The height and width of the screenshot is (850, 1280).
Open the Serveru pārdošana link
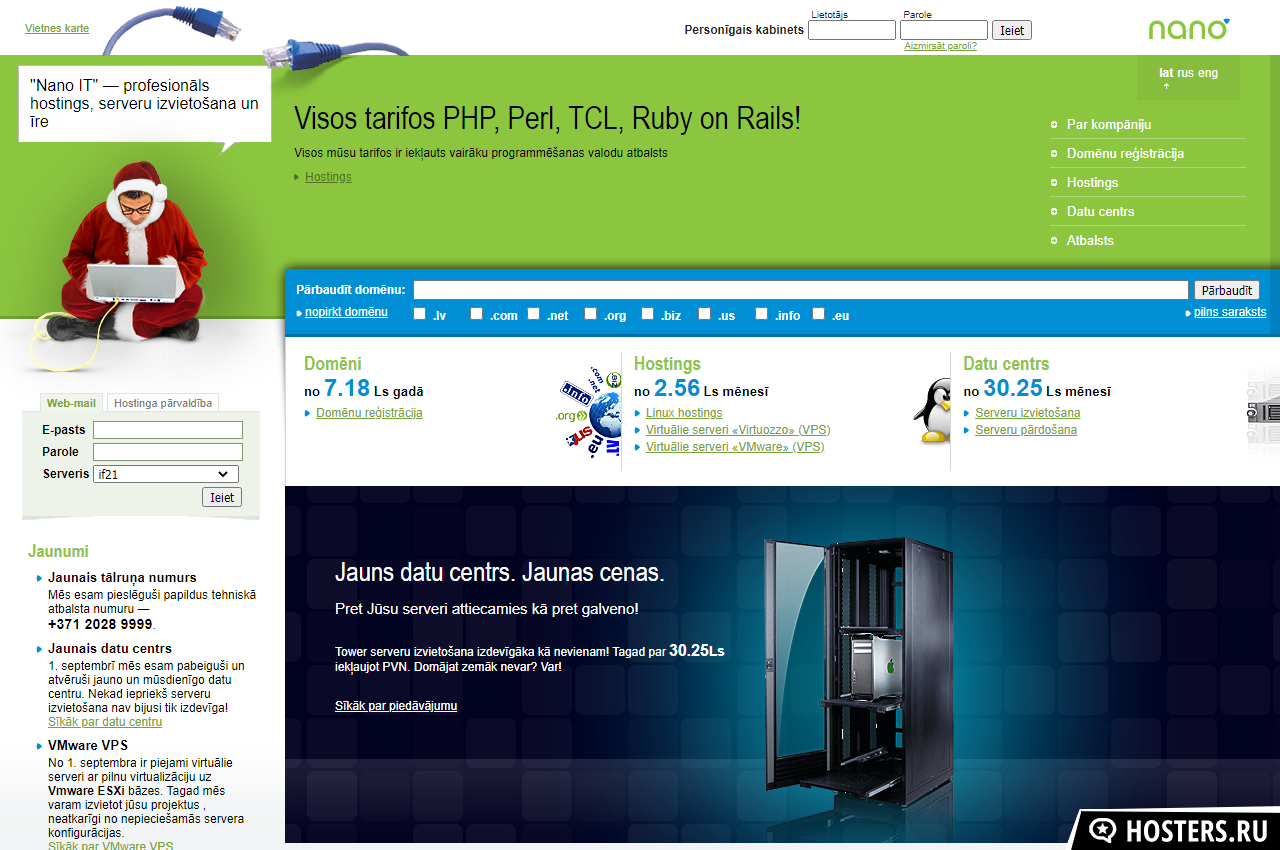(1026, 430)
